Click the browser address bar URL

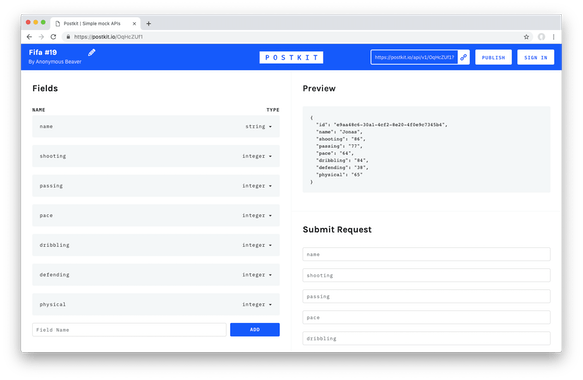108,37
